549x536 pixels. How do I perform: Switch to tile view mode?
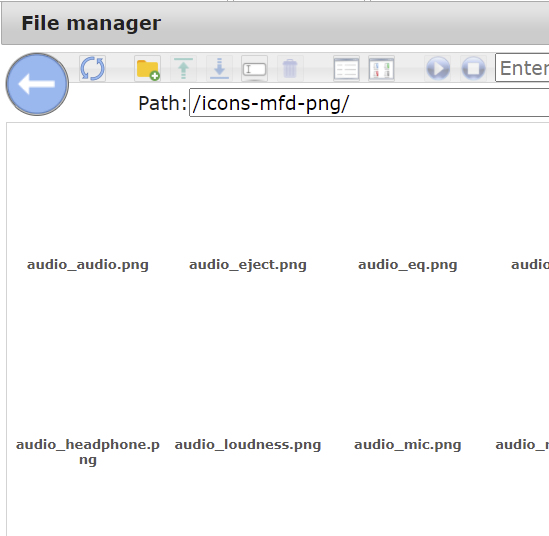[382, 68]
